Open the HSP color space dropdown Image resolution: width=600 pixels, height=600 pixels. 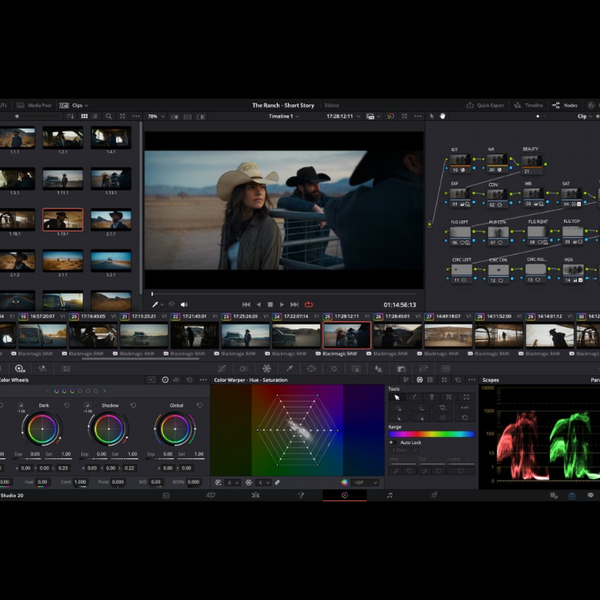(x=364, y=483)
